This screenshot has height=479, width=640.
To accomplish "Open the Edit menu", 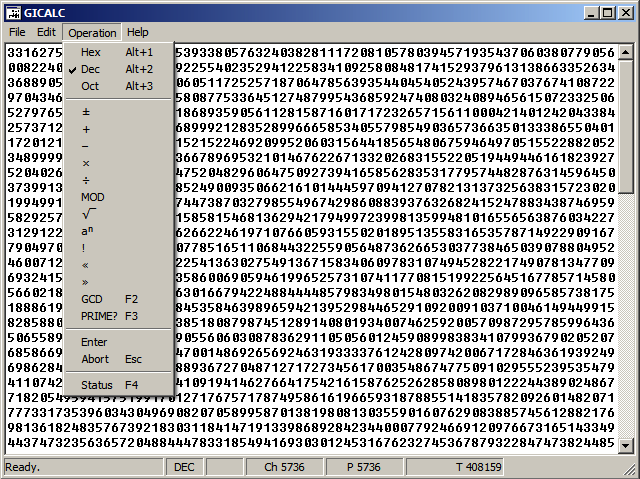I will point(46,32).
